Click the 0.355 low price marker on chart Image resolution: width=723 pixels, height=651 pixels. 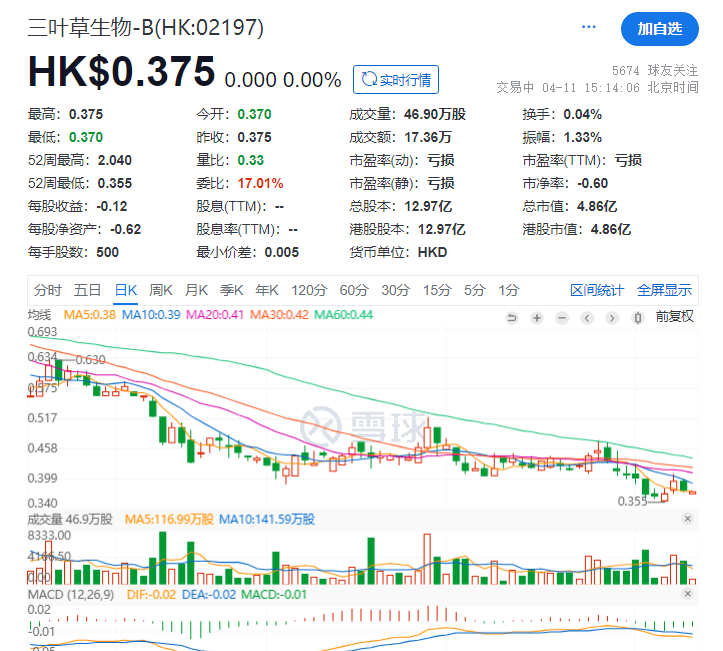(x=633, y=501)
